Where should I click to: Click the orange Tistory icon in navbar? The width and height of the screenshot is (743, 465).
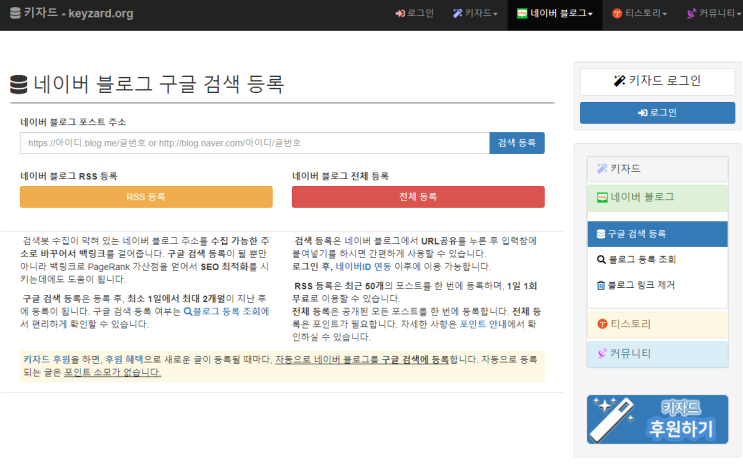(x=617, y=13)
